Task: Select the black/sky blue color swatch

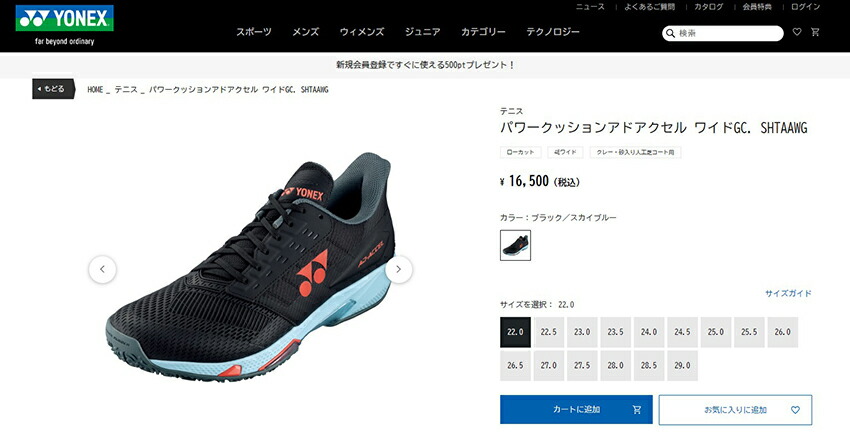Action: click(516, 246)
